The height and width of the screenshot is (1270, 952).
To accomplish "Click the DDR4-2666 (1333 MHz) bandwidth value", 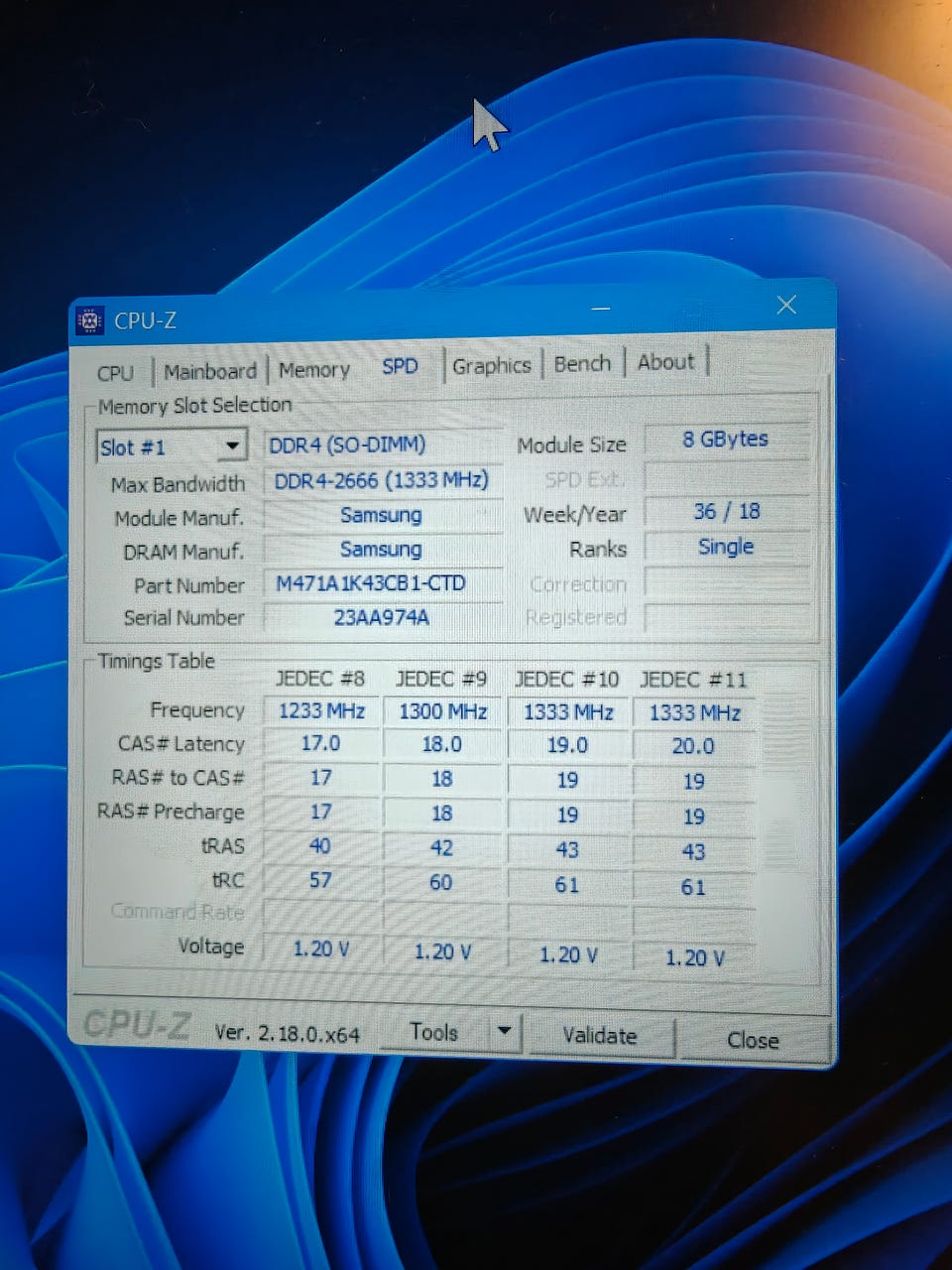I will pyautogui.click(x=383, y=480).
